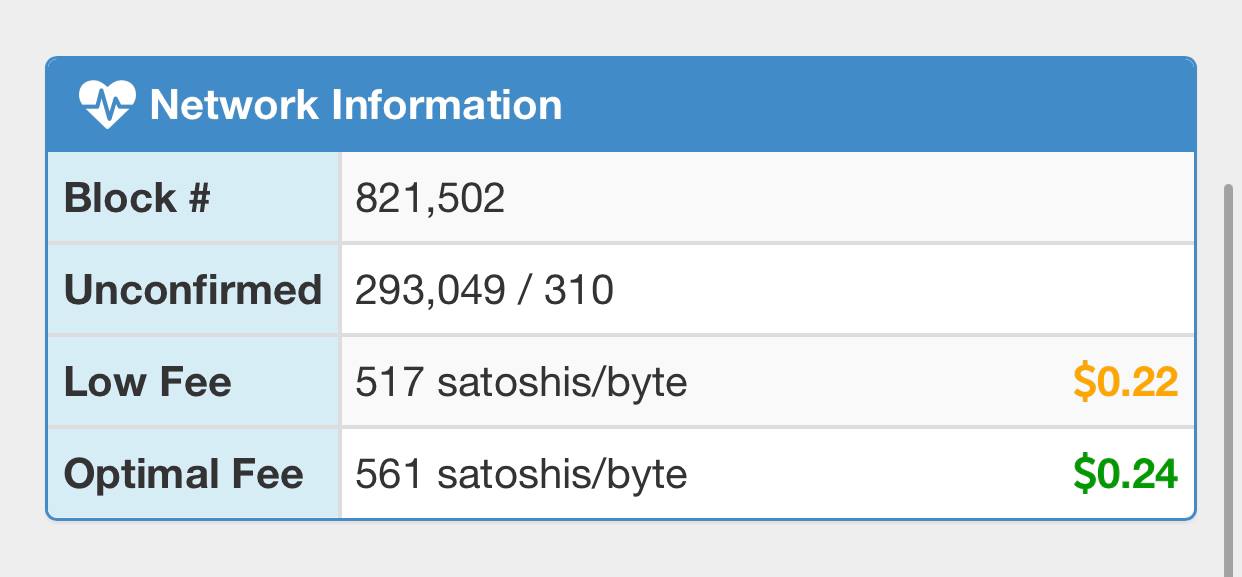Viewport: 1242px width, 577px height.
Task: Click the 561 satoshis/byte value
Action: click(521, 473)
